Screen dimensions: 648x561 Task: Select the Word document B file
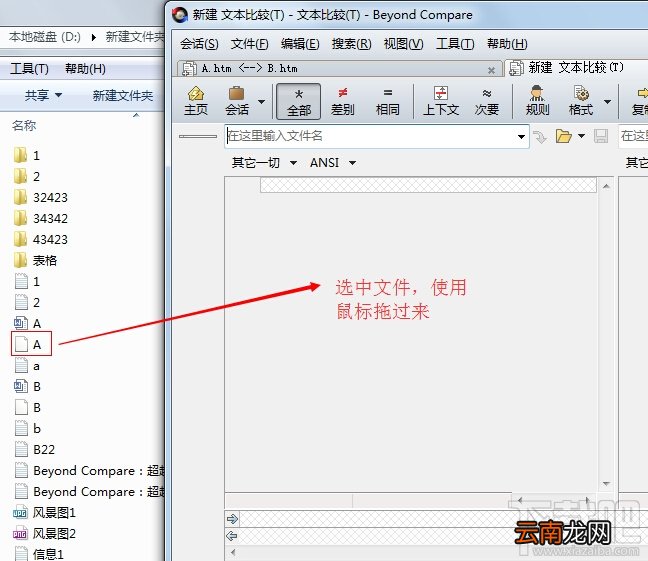[x=27, y=387]
